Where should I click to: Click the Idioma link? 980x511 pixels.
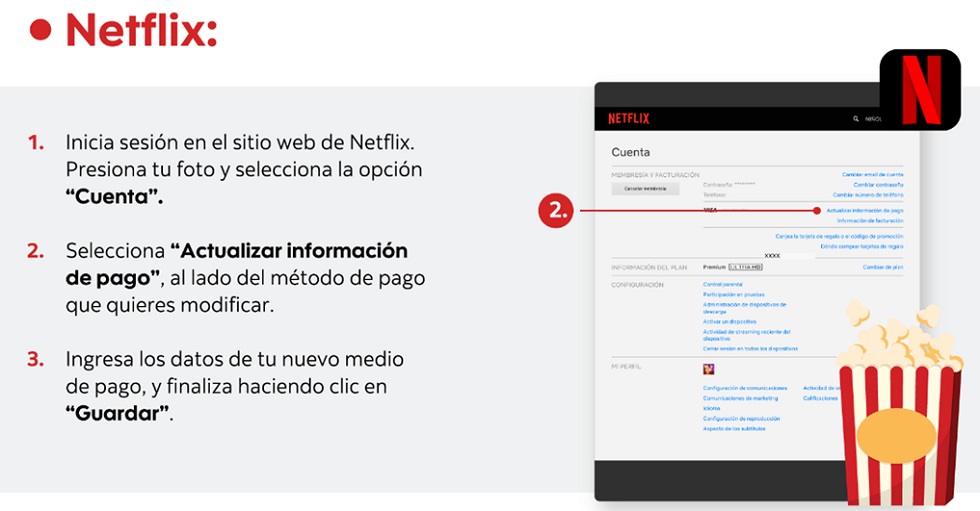pos(711,409)
